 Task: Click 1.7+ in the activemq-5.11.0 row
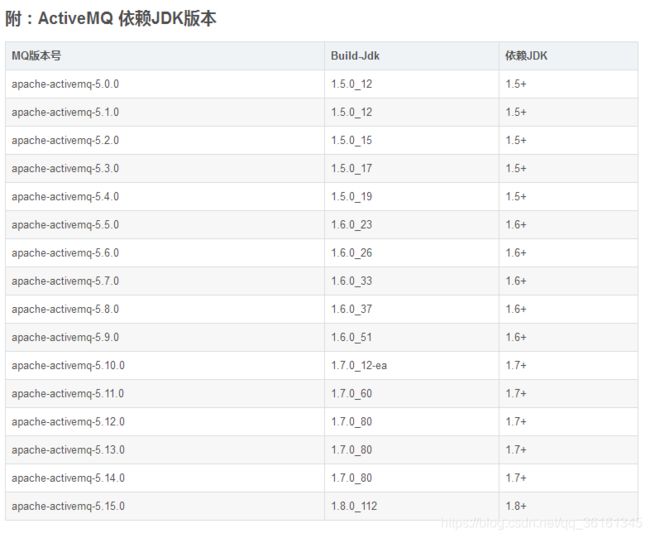516,393
